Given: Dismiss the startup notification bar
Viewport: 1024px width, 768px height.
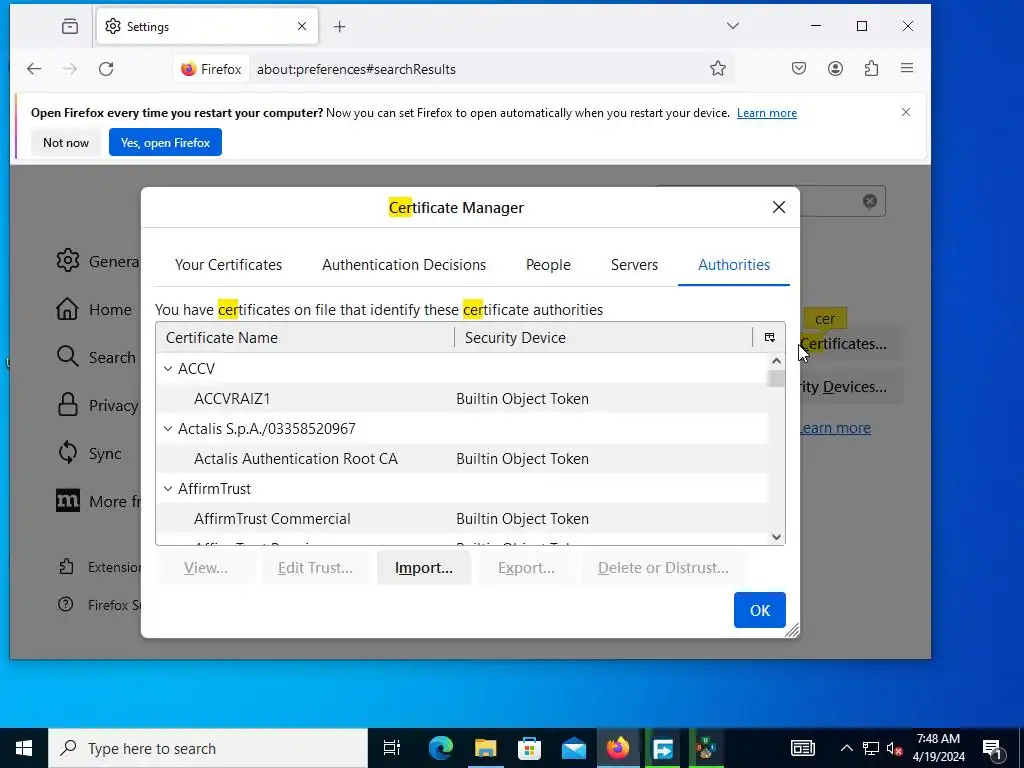Looking at the screenshot, I should [906, 112].
